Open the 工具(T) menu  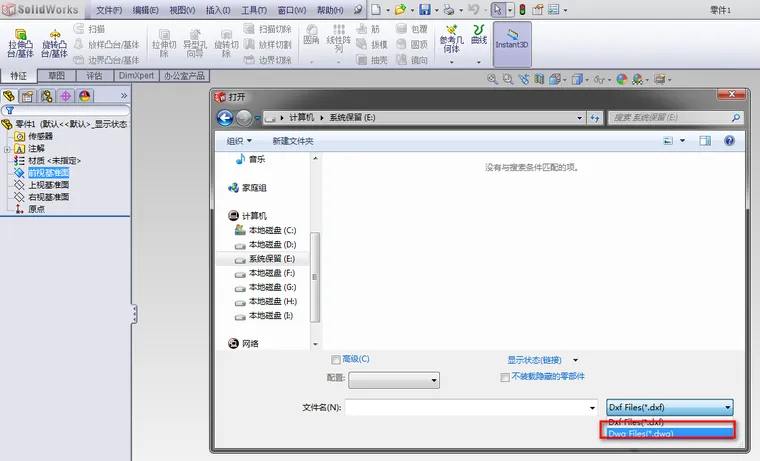pyautogui.click(x=254, y=10)
